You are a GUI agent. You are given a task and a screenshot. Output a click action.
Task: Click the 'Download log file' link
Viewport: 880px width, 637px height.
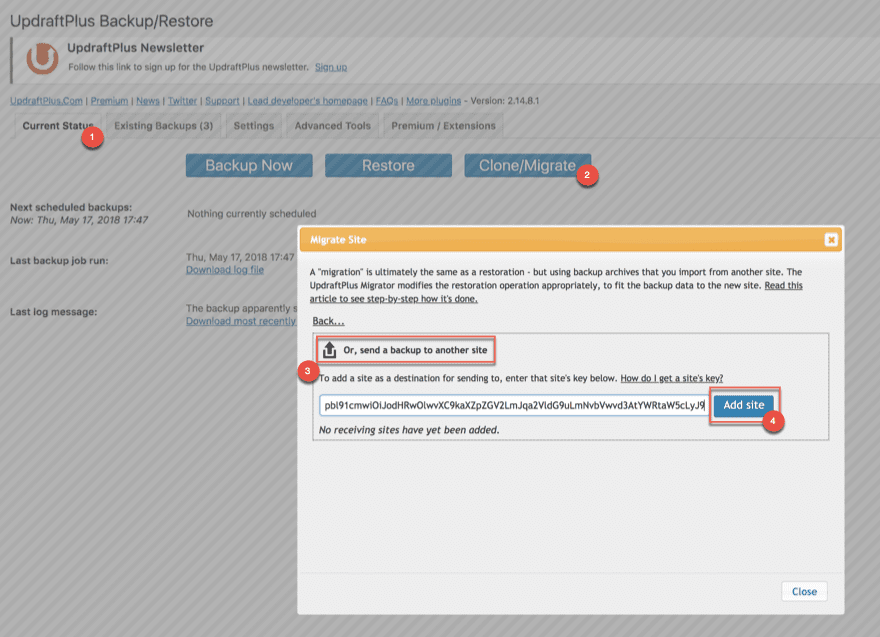(222, 270)
